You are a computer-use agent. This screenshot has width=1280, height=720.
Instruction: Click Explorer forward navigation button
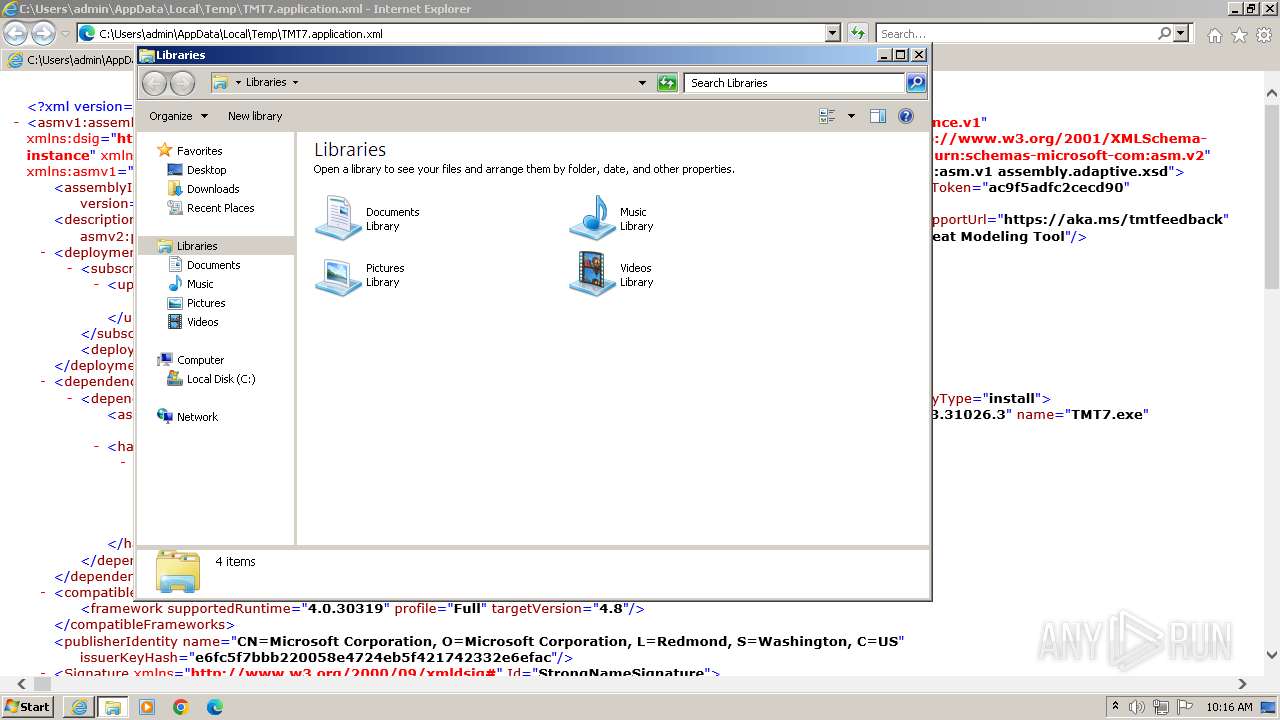(182, 83)
